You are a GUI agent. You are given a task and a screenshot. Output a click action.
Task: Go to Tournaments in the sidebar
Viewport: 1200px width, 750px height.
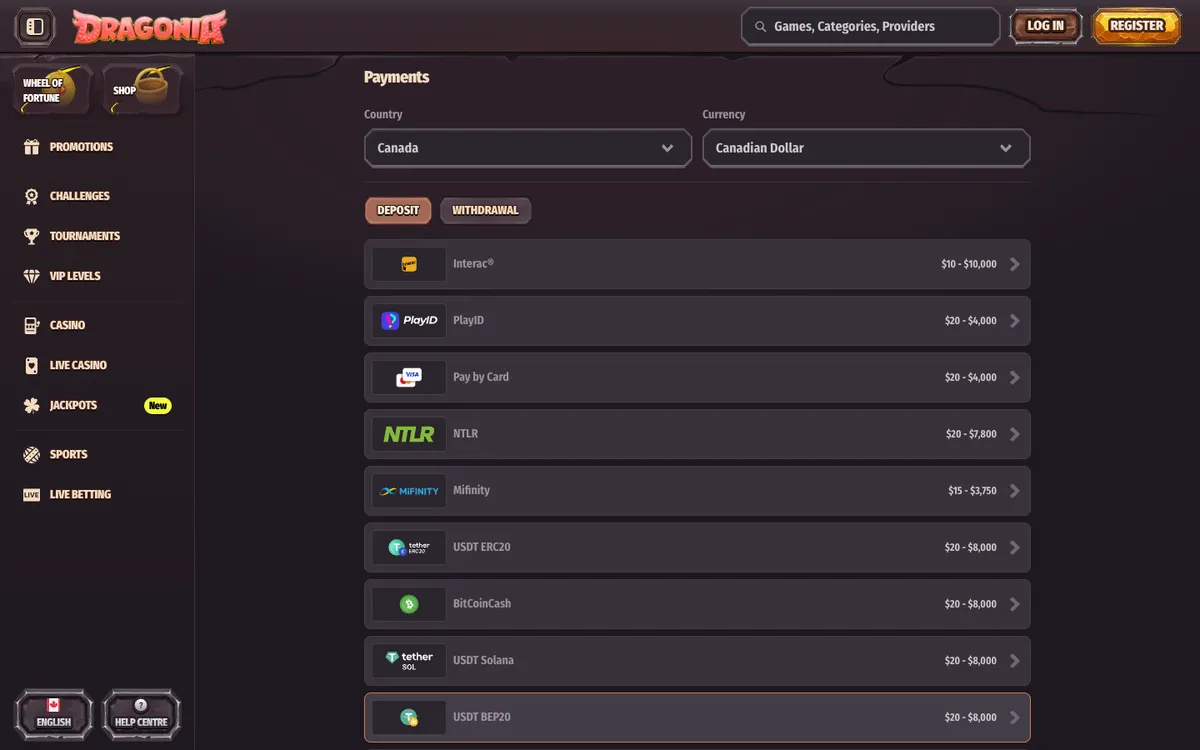[85, 236]
